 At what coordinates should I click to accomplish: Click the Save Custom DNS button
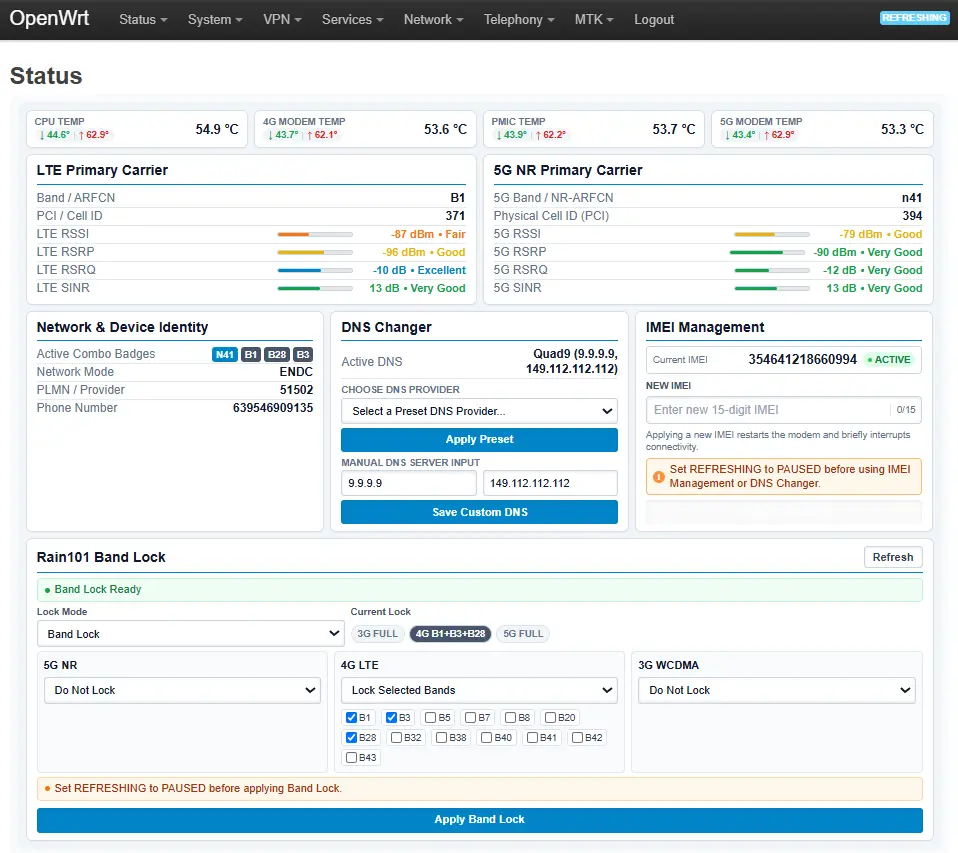coord(479,512)
